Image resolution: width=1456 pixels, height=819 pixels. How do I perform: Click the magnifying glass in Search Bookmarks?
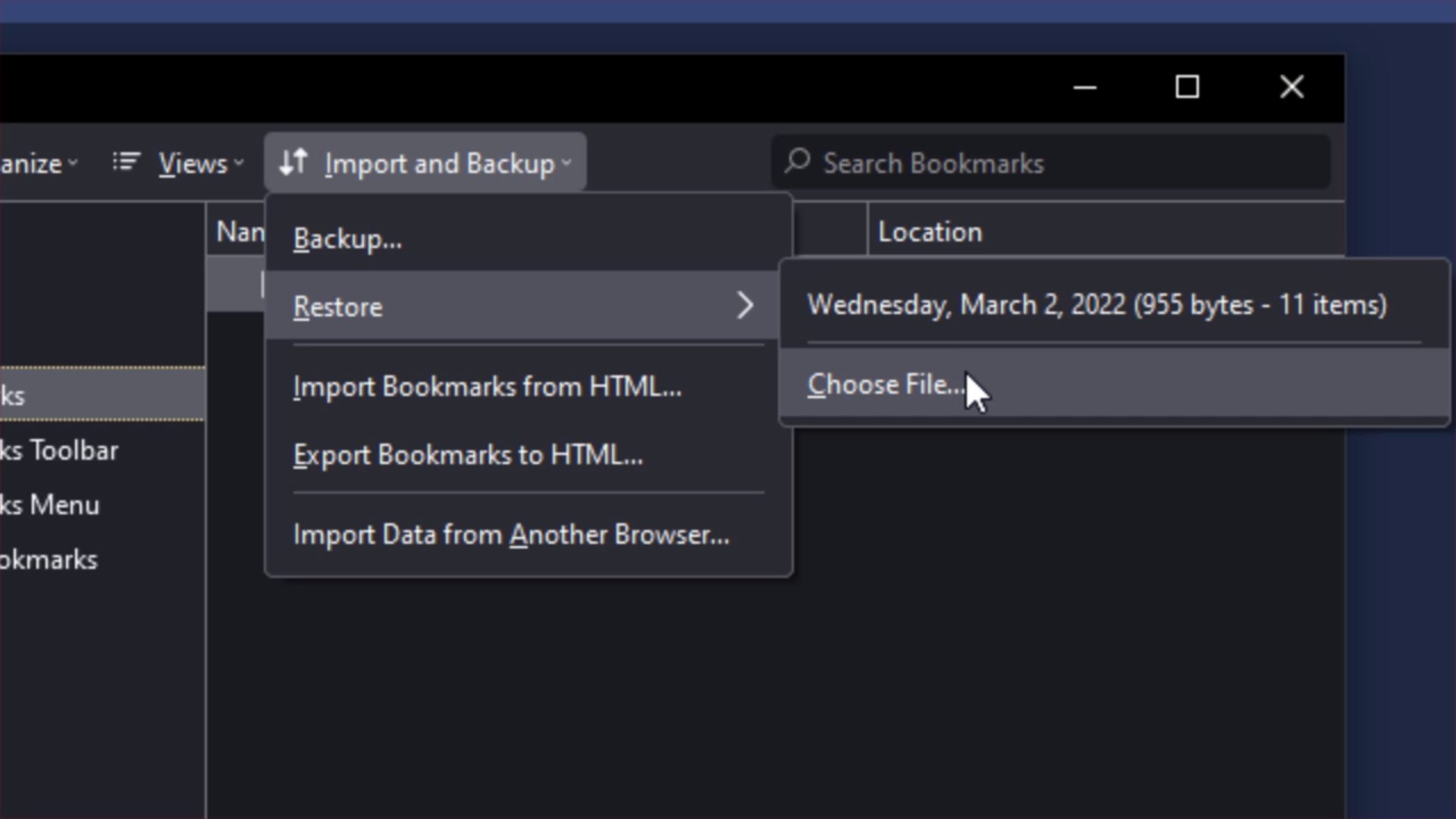point(797,162)
